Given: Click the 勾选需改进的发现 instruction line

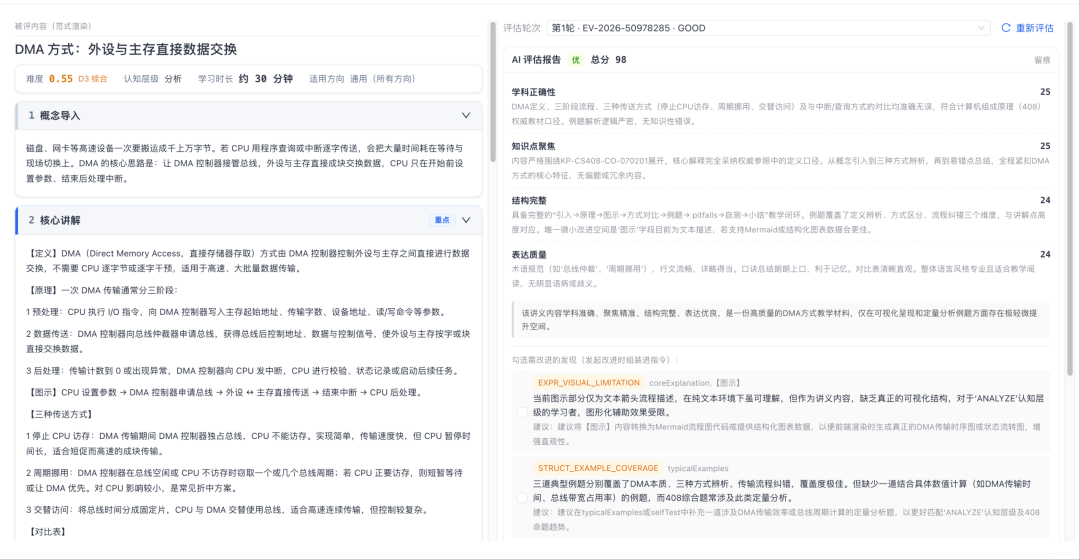Looking at the screenshot, I should [x=595, y=360].
